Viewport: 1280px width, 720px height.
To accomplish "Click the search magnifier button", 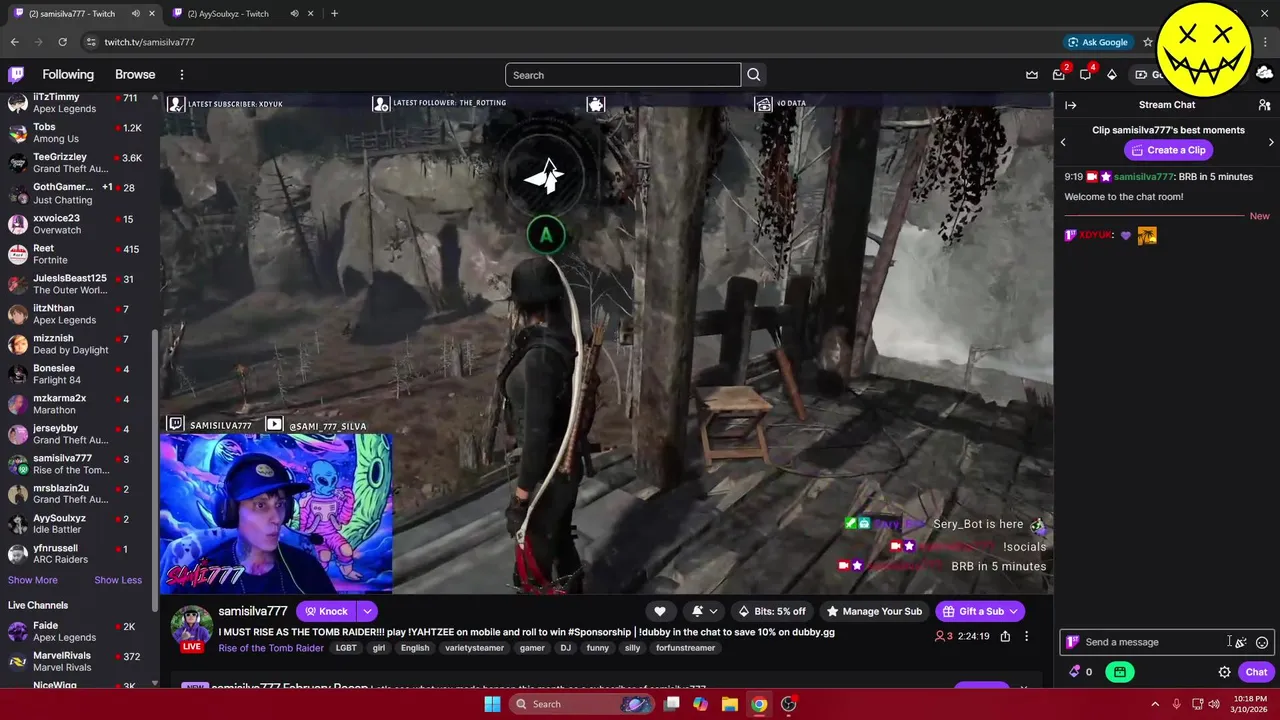I will point(754,75).
